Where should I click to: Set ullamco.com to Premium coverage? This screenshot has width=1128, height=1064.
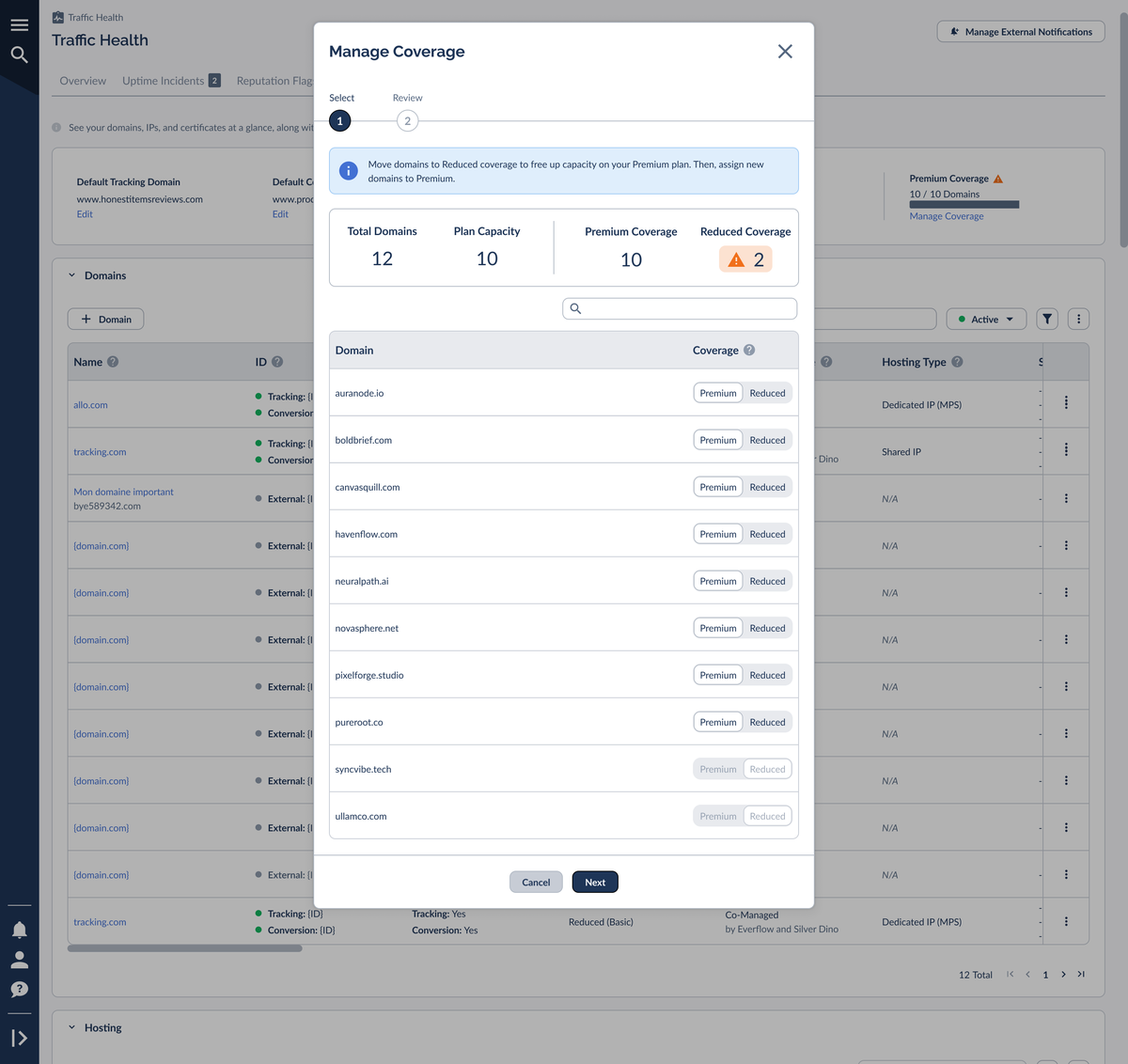click(x=718, y=816)
